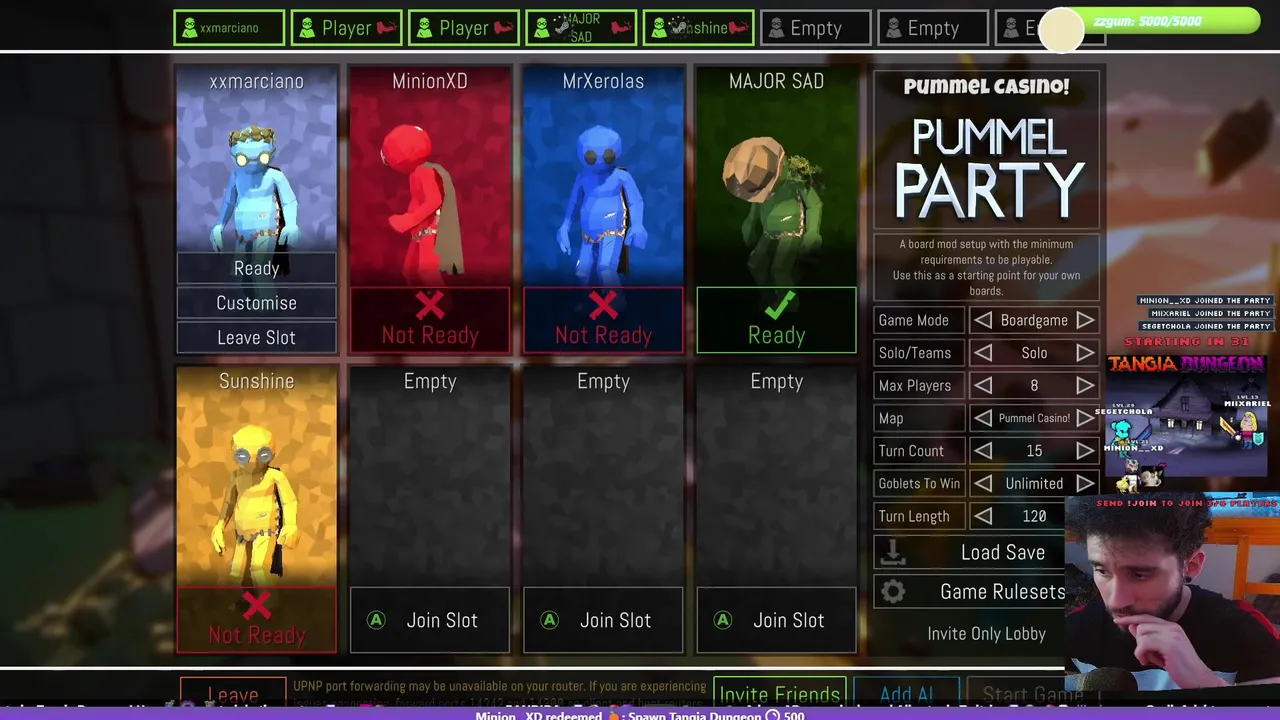The height and width of the screenshot is (720, 1280).
Task: Select the MAJOR SAD tab in top bar
Action: coord(581,28)
